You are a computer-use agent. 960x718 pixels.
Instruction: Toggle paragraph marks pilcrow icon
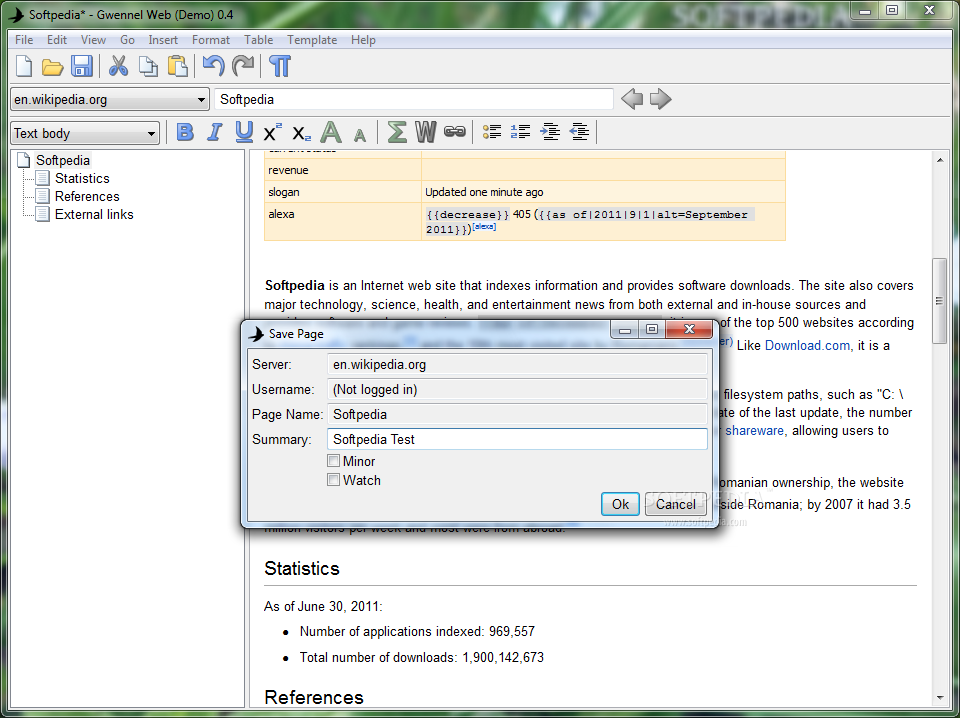tap(280, 65)
